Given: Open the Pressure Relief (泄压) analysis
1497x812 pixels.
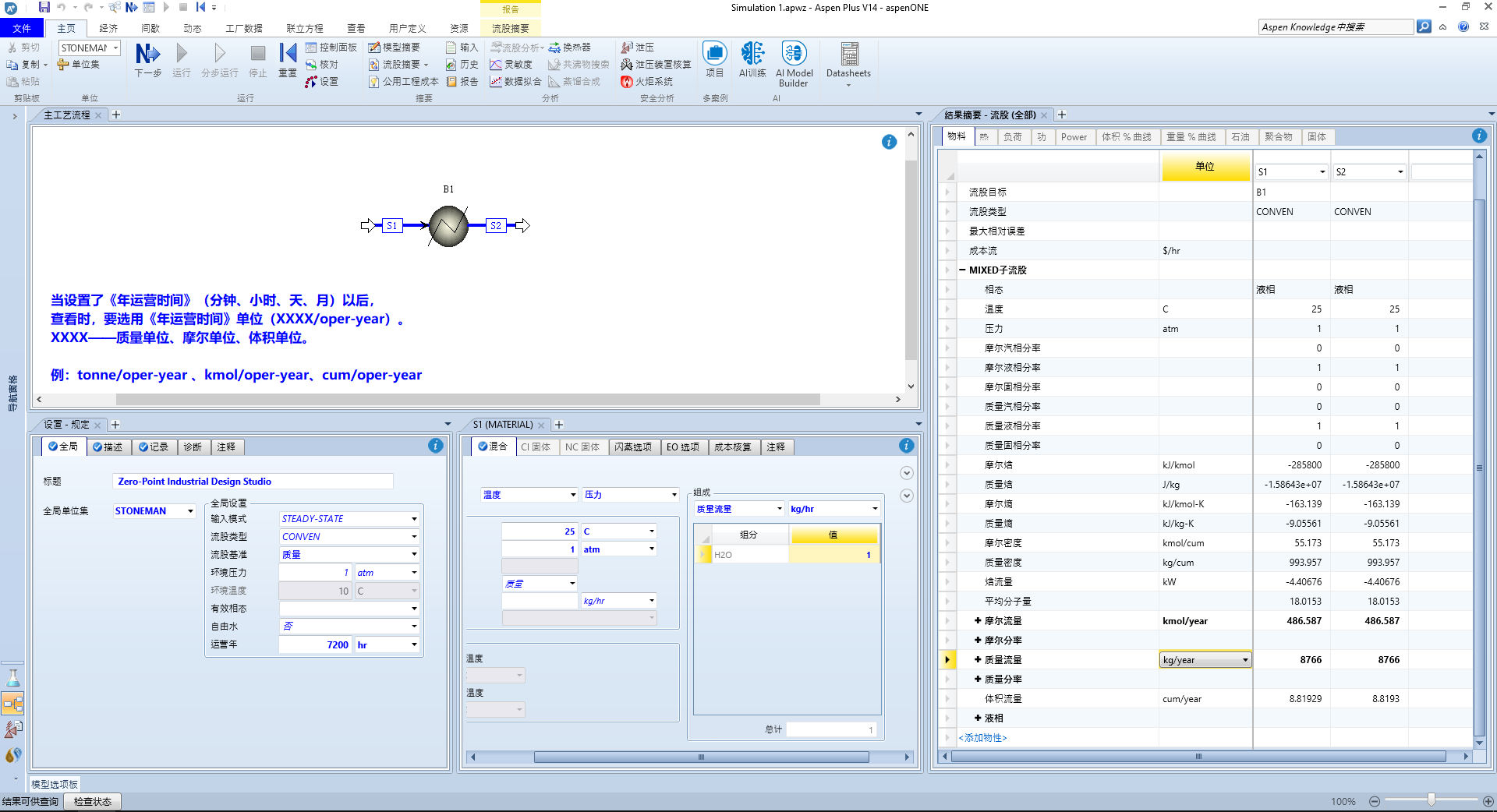Looking at the screenshot, I should tap(638, 48).
